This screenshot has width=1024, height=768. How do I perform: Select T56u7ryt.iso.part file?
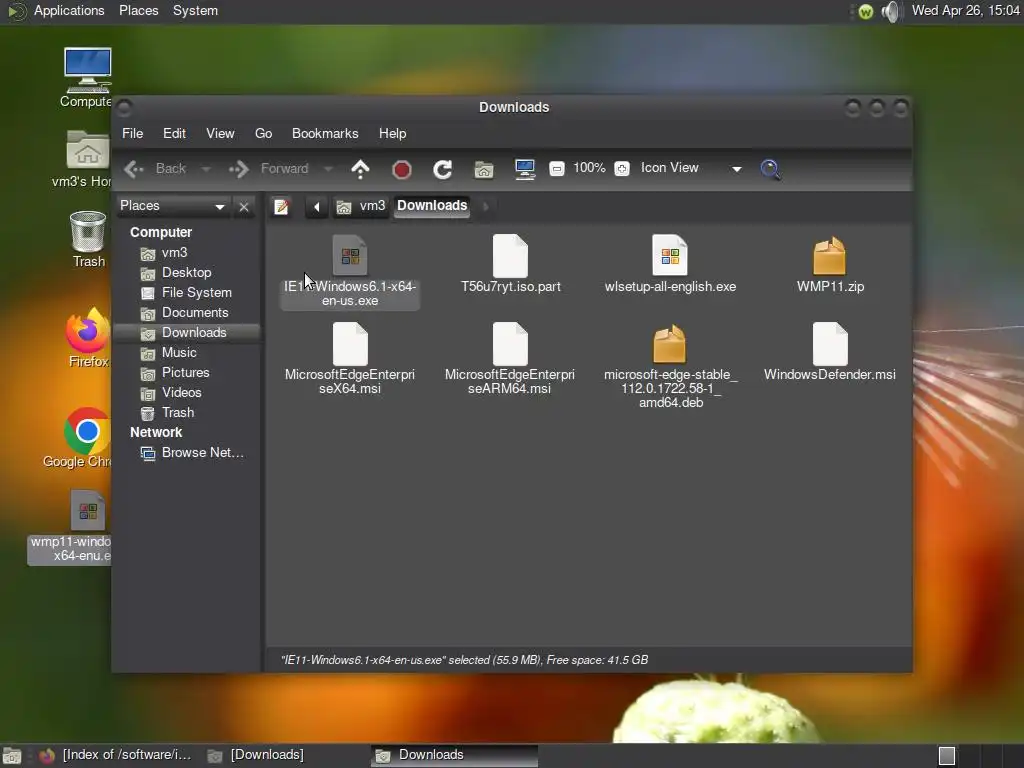(511, 264)
